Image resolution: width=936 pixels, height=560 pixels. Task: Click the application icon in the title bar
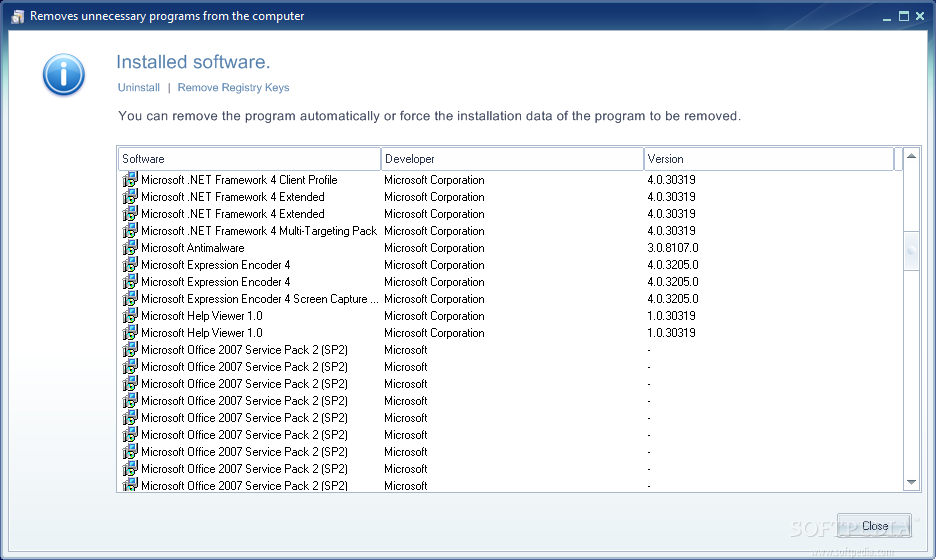[x=18, y=16]
